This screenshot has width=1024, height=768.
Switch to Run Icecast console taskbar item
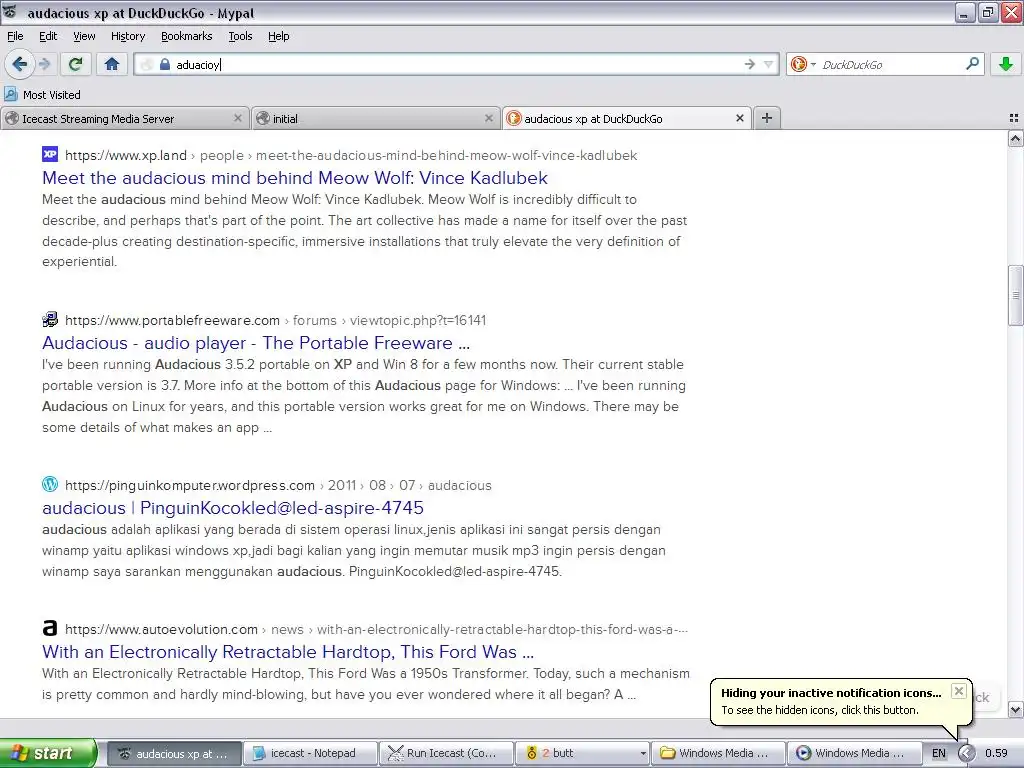tap(447, 753)
